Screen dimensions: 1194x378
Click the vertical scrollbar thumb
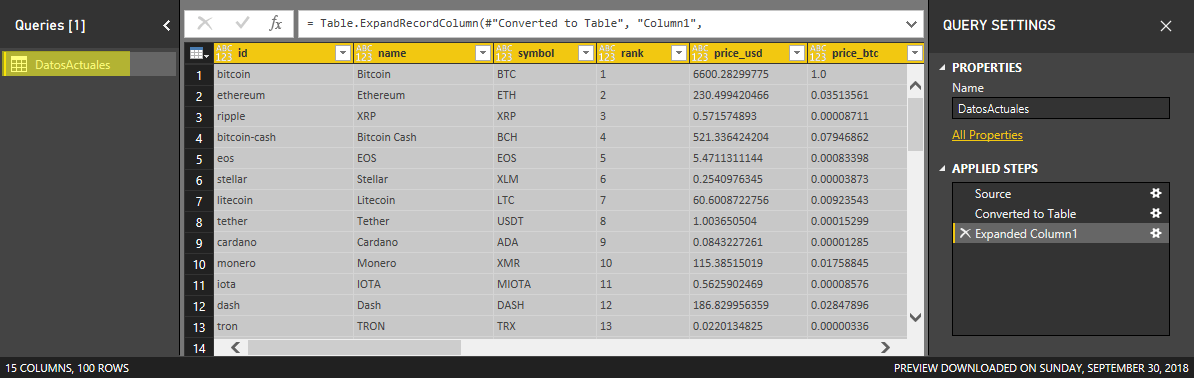click(x=915, y=124)
